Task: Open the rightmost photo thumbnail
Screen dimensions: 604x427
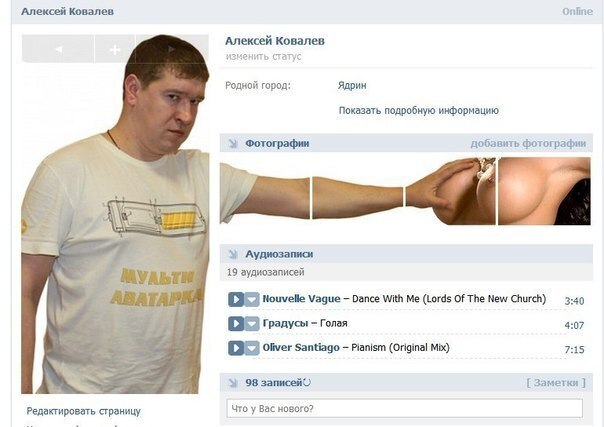Action: 544,191
